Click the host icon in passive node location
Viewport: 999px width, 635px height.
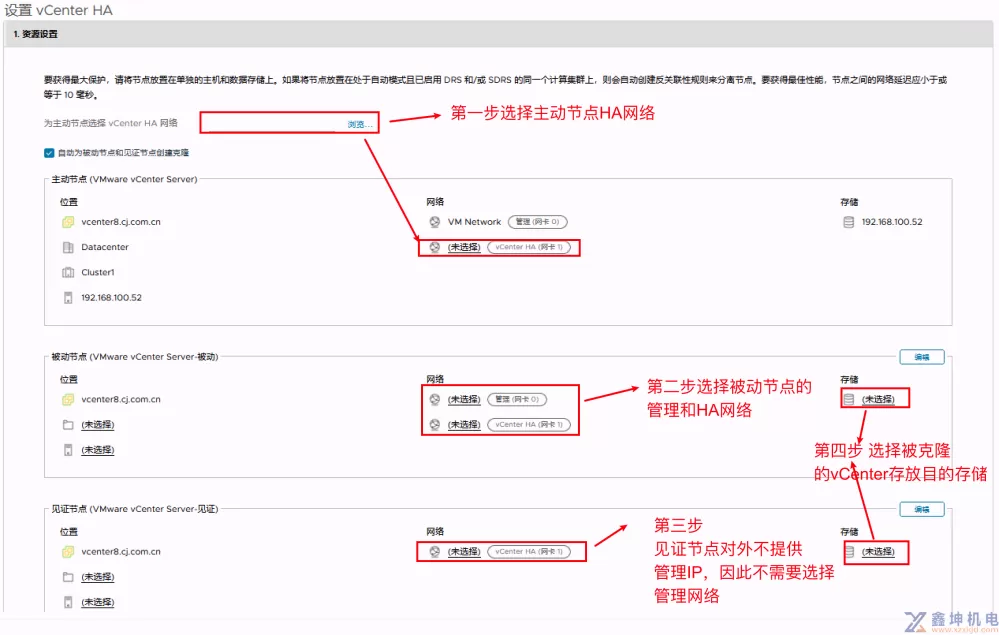pyautogui.click(x=68, y=450)
